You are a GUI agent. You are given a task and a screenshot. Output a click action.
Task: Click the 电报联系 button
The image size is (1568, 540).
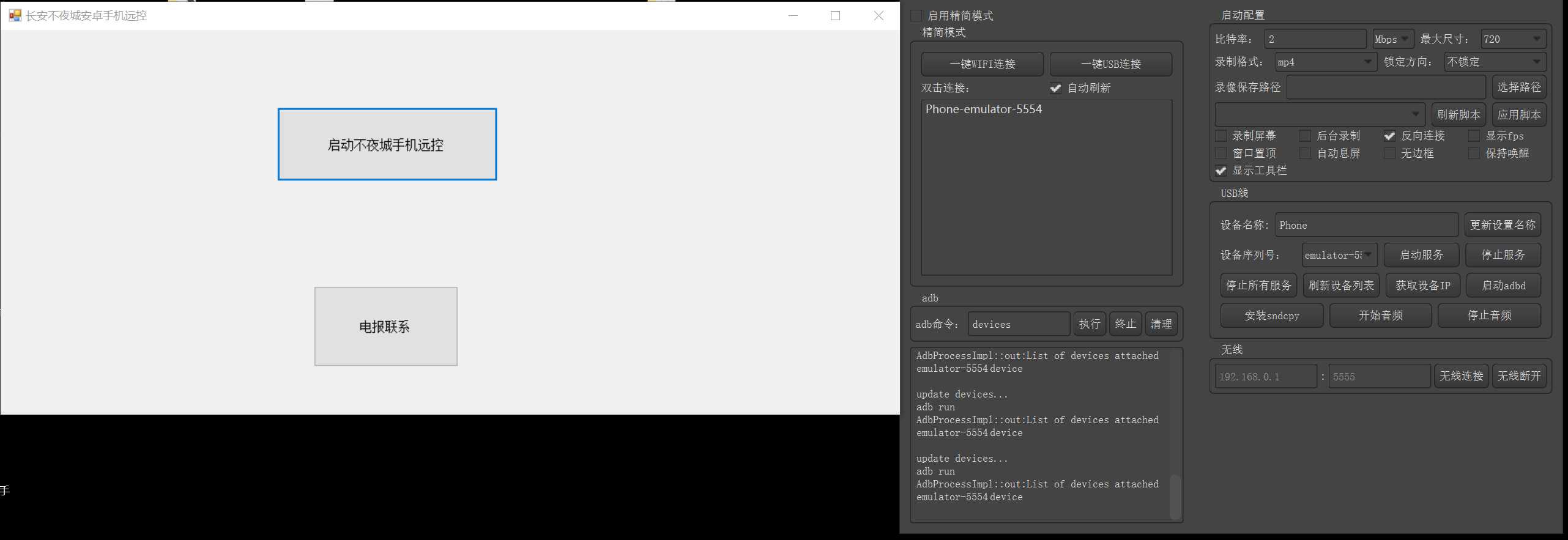pyautogui.click(x=385, y=327)
